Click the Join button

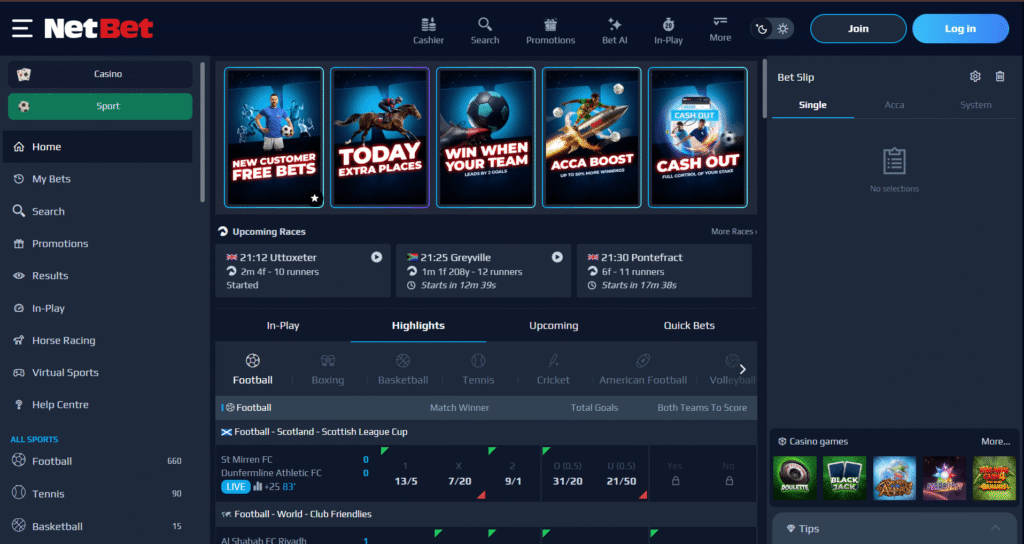[x=858, y=29]
